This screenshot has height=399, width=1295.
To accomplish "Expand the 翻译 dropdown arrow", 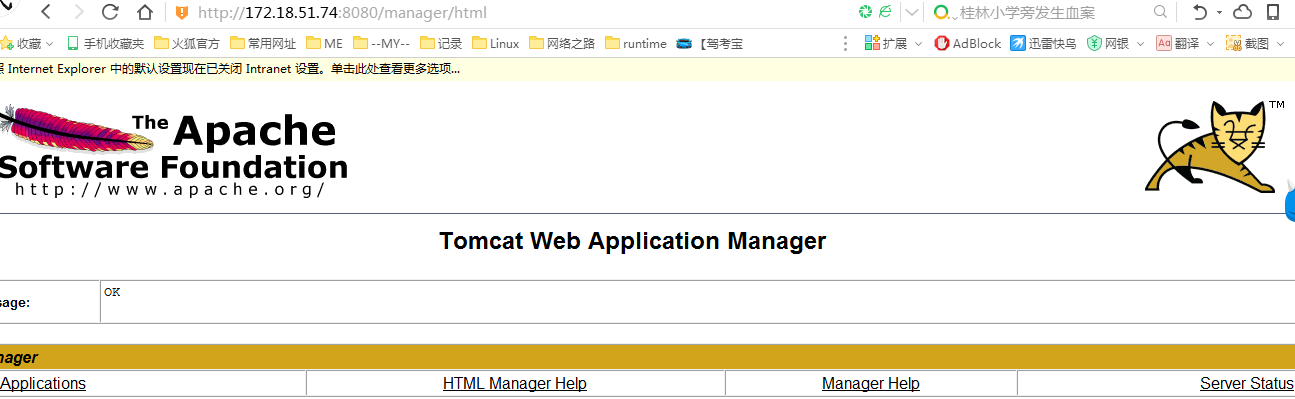I will click(x=1210, y=44).
